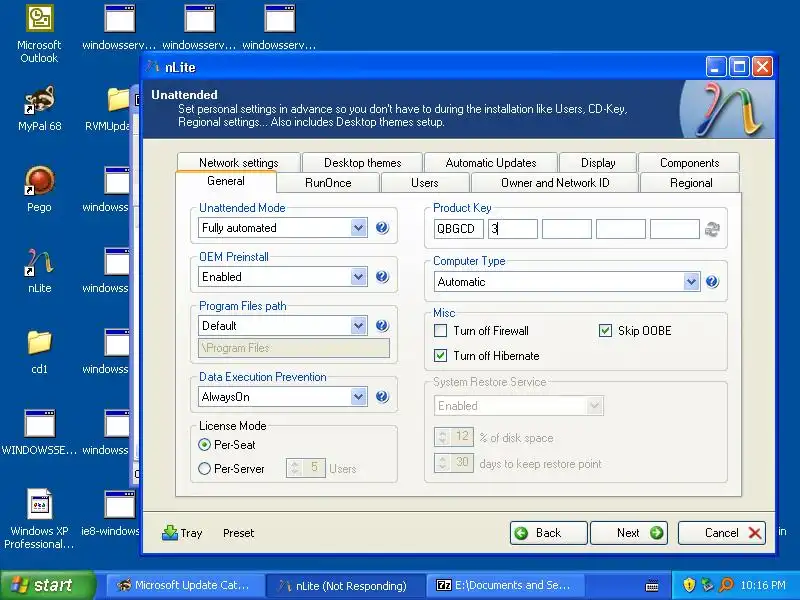Switch to the Display tab

tap(598, 163)
